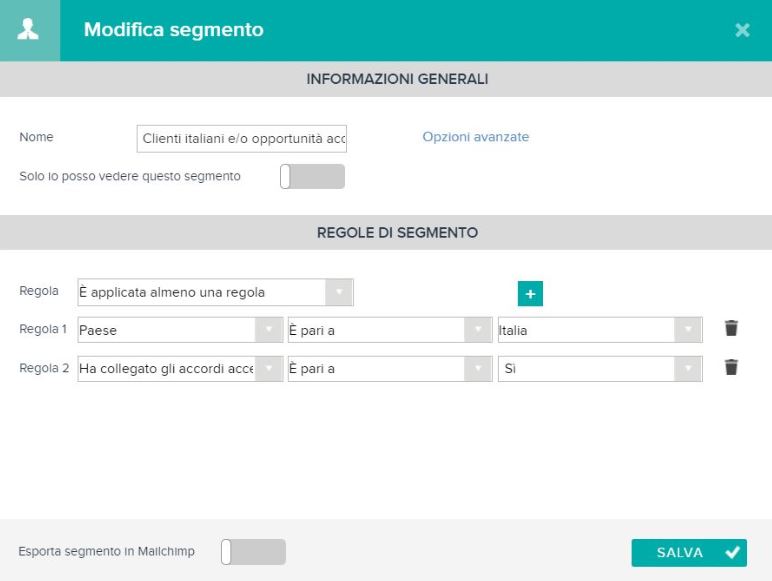Image resolution: width=772 pixels, height=581 pixels.
Task: Add a new rule with plus icon
Action: [x=530, y=294]
